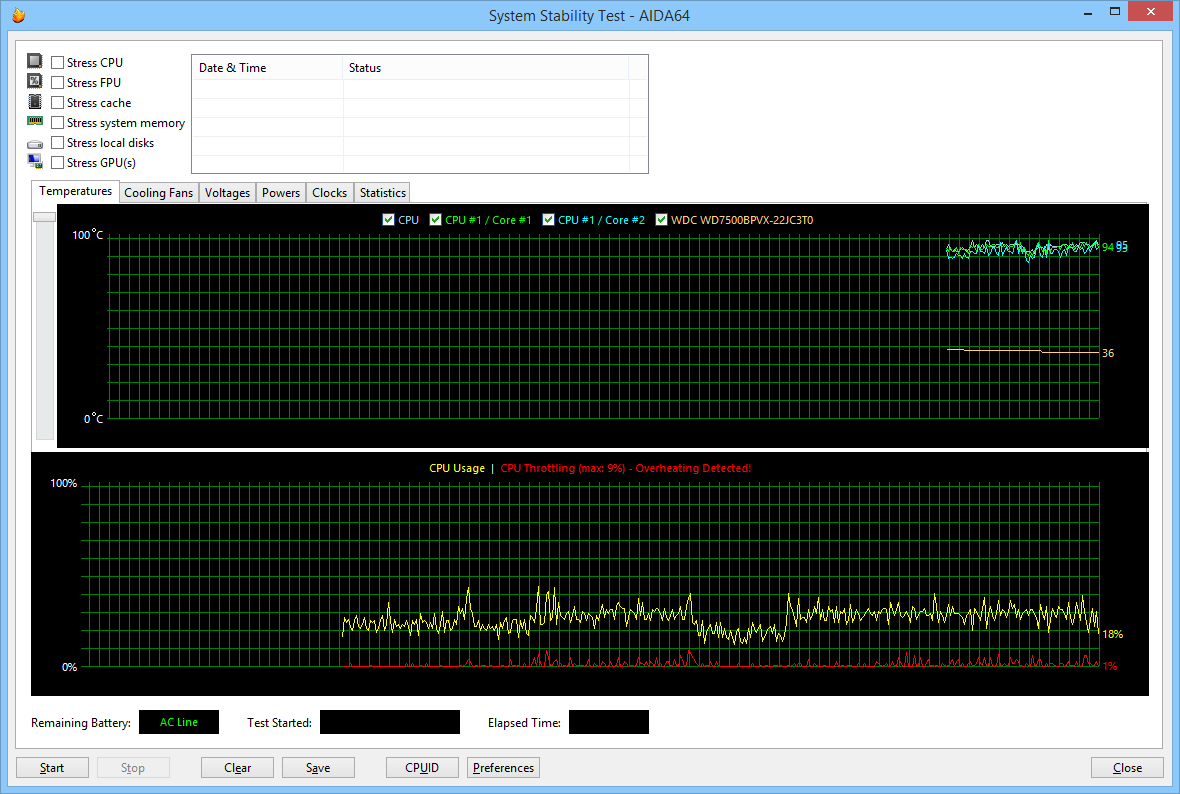Click the RAM module icon beside Stress system memory

(35, 121)
